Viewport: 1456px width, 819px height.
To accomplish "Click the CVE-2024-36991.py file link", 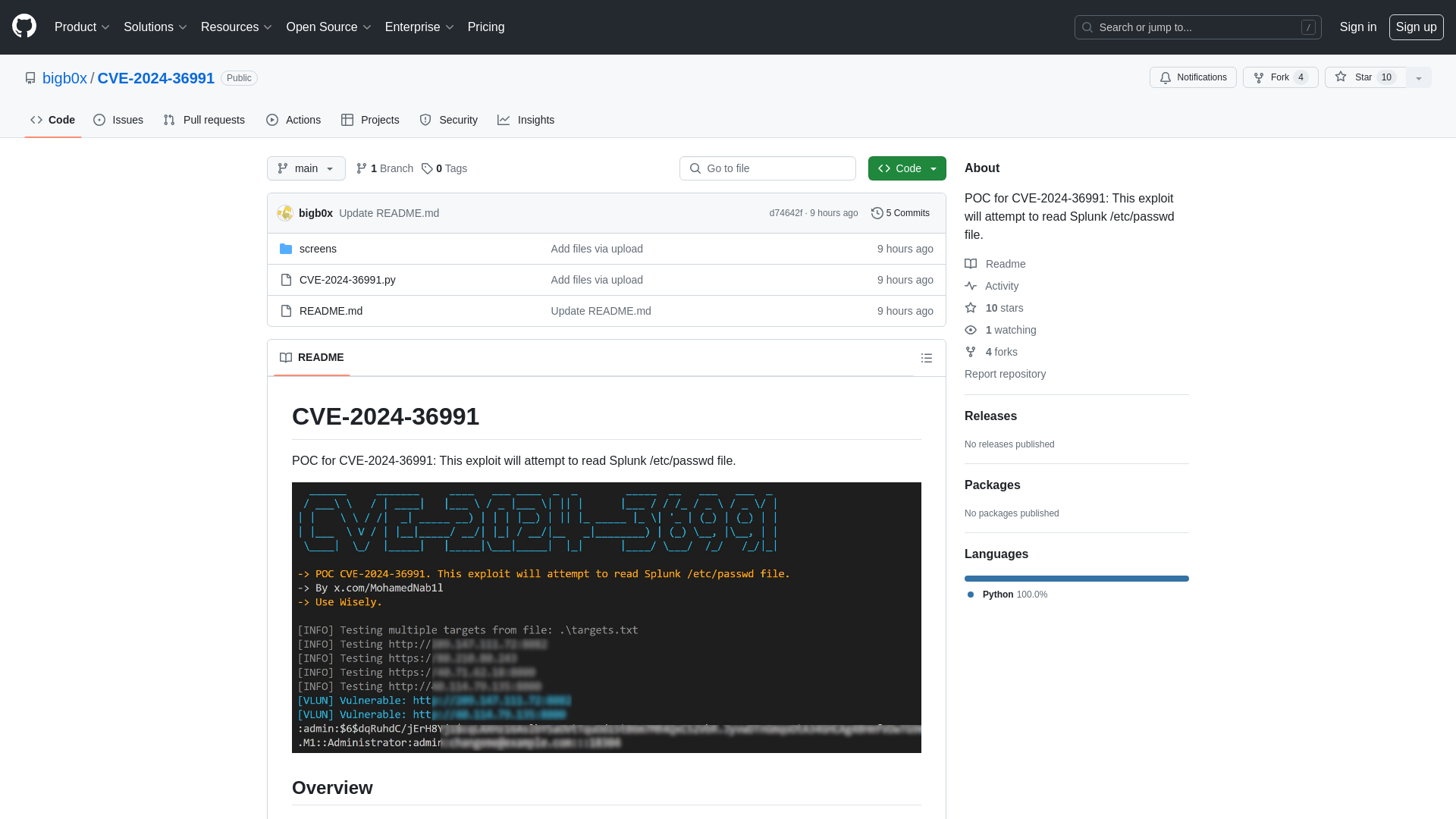I will [x=347, y=279].
